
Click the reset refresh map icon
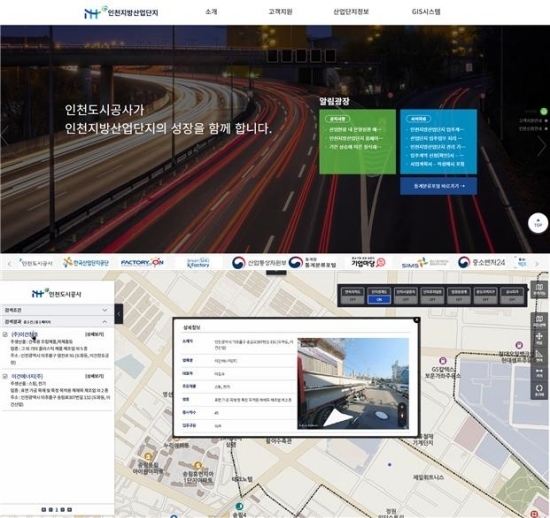click(x=539, y=390)
